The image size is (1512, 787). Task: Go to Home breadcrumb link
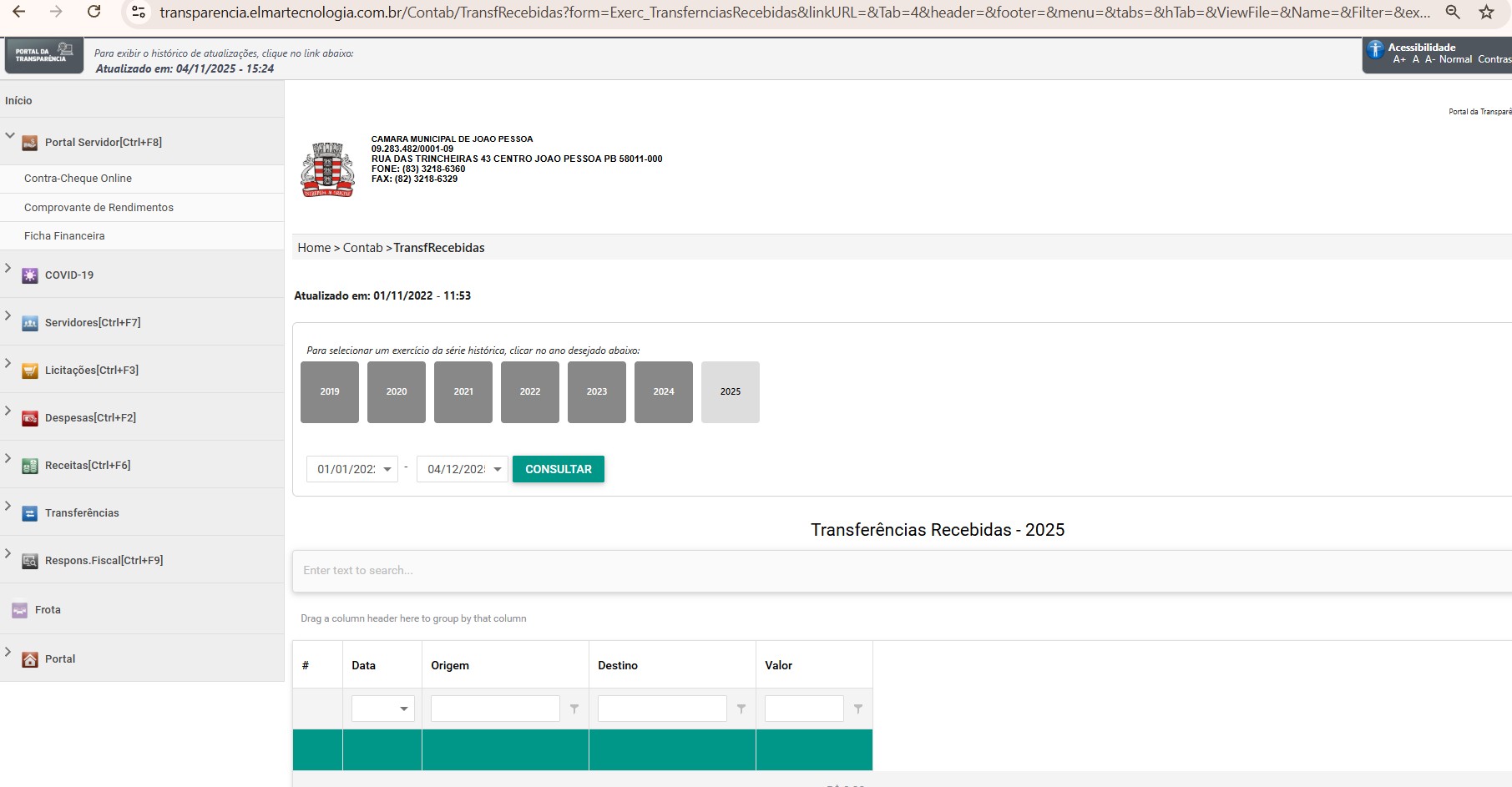314,248
